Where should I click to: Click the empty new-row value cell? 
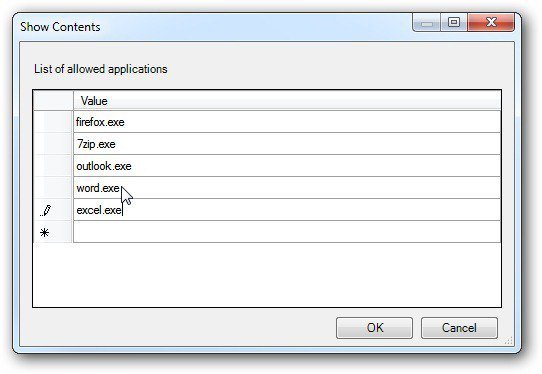pyautogui.click(x=287, y=232)
